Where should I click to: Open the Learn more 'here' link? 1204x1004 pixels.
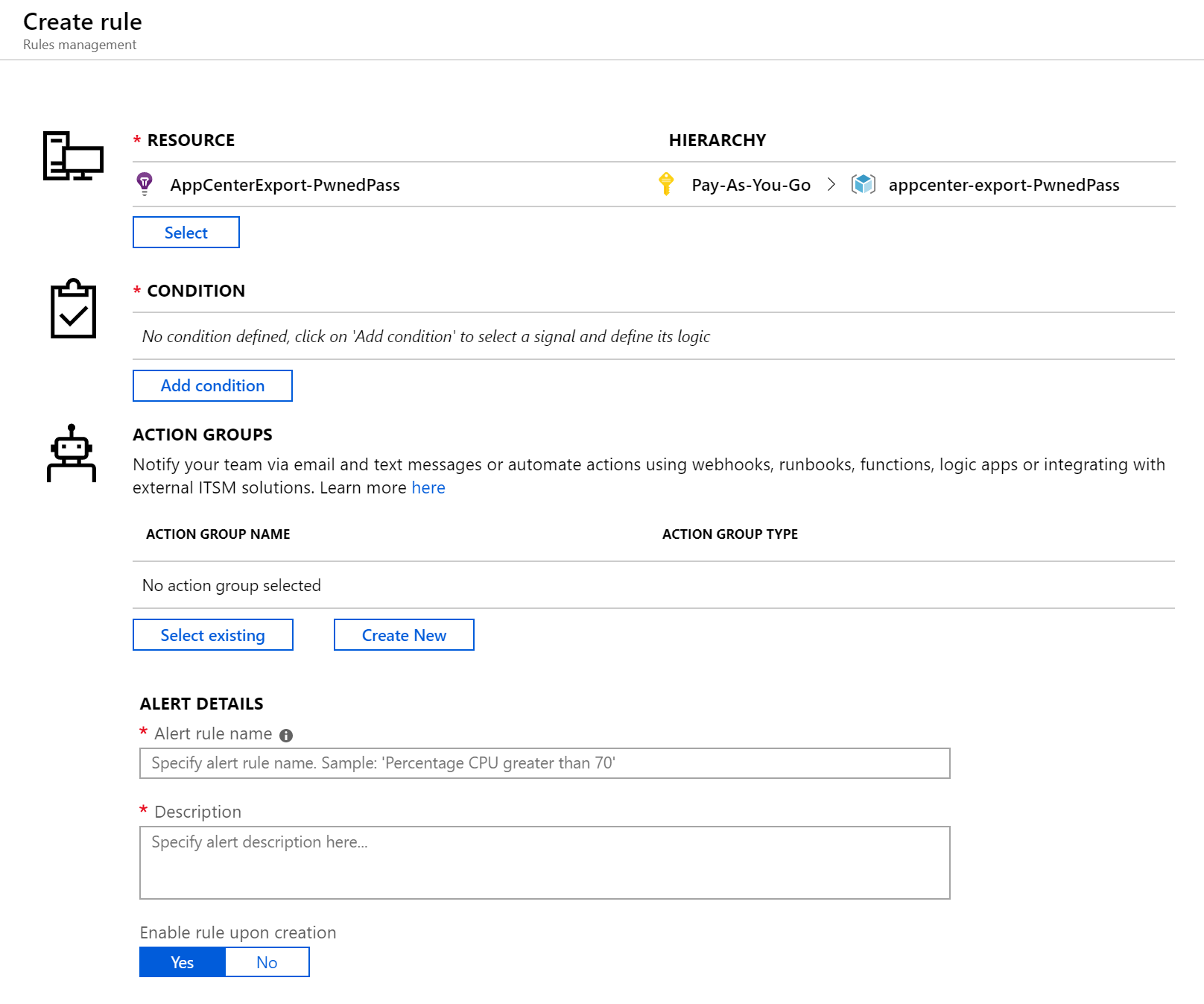[428, 487]
